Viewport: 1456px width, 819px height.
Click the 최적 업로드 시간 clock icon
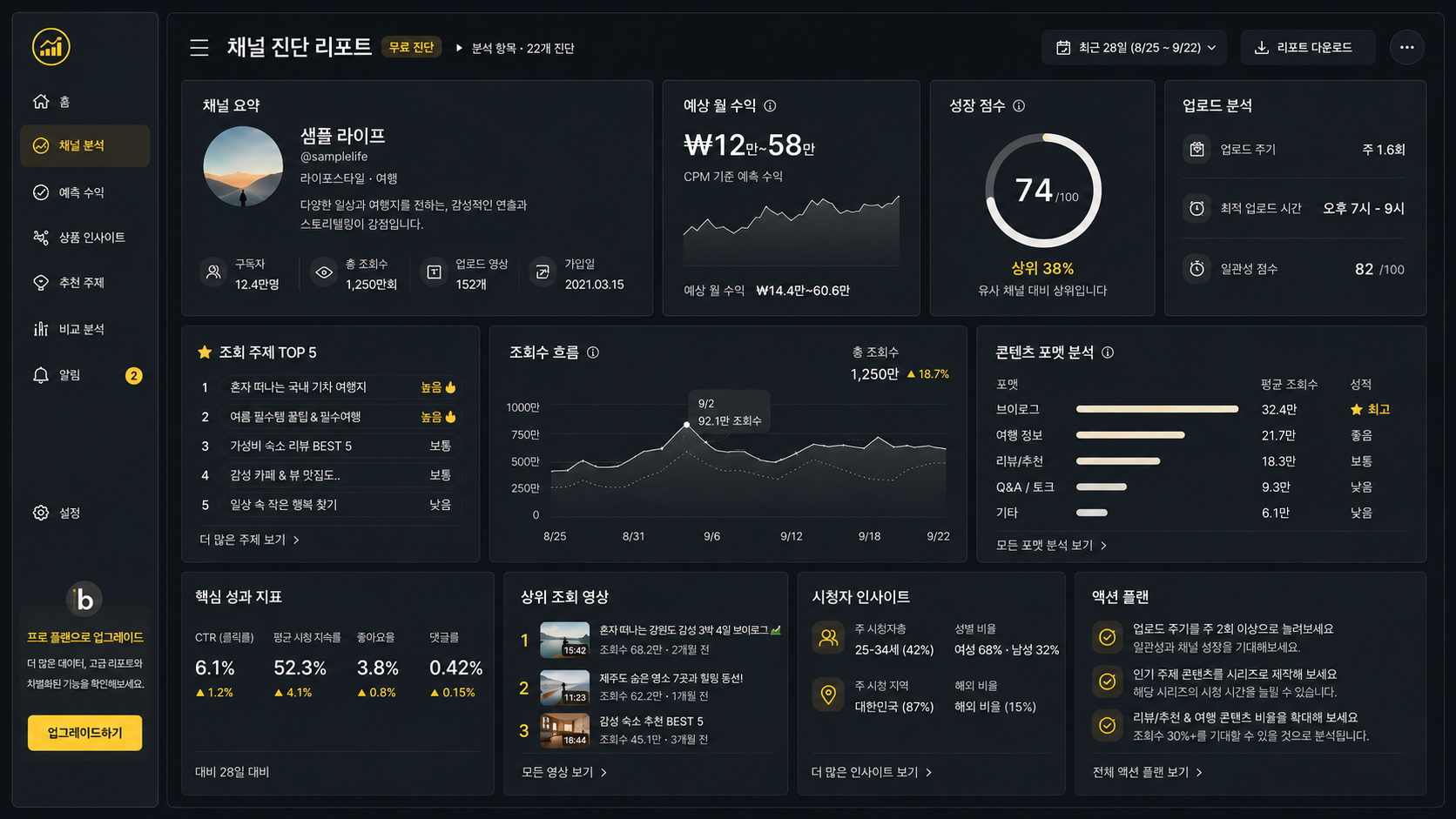pyautogui.click(x=1197, y=209)
